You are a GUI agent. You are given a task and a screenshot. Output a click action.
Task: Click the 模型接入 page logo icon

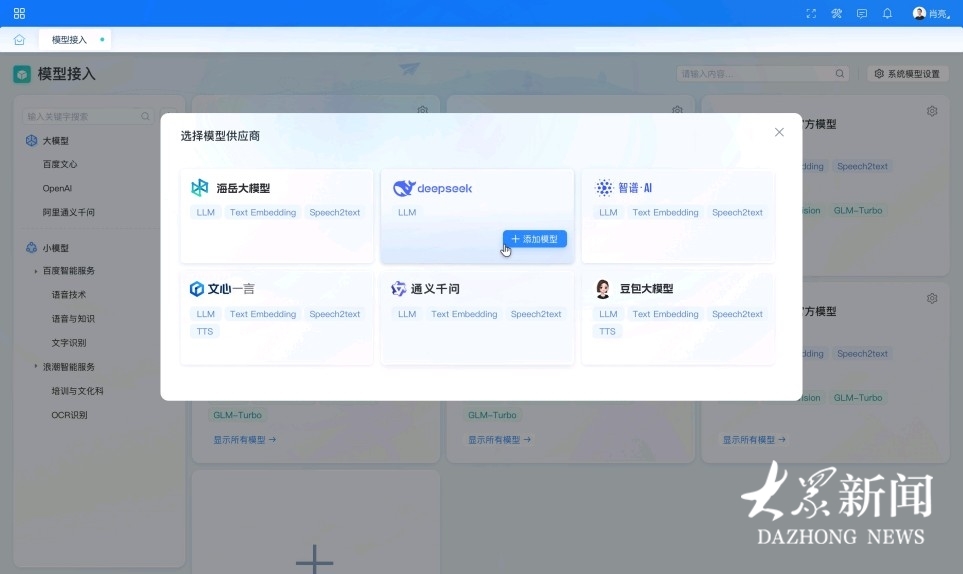point(22,74)
